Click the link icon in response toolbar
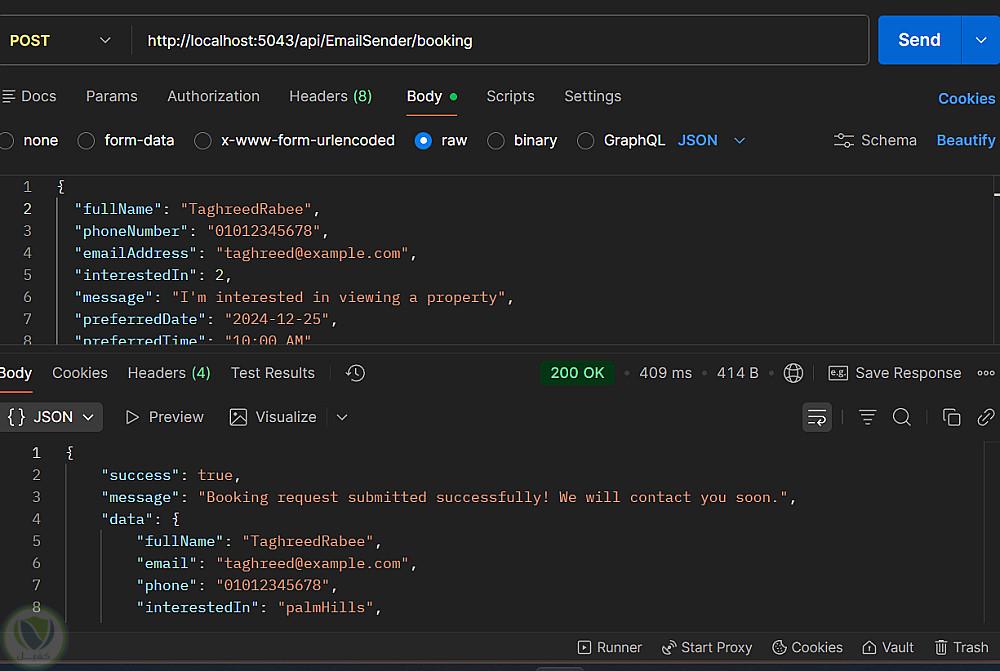The height and width of the screenshot is (671, 1000). tap(985, 417)
